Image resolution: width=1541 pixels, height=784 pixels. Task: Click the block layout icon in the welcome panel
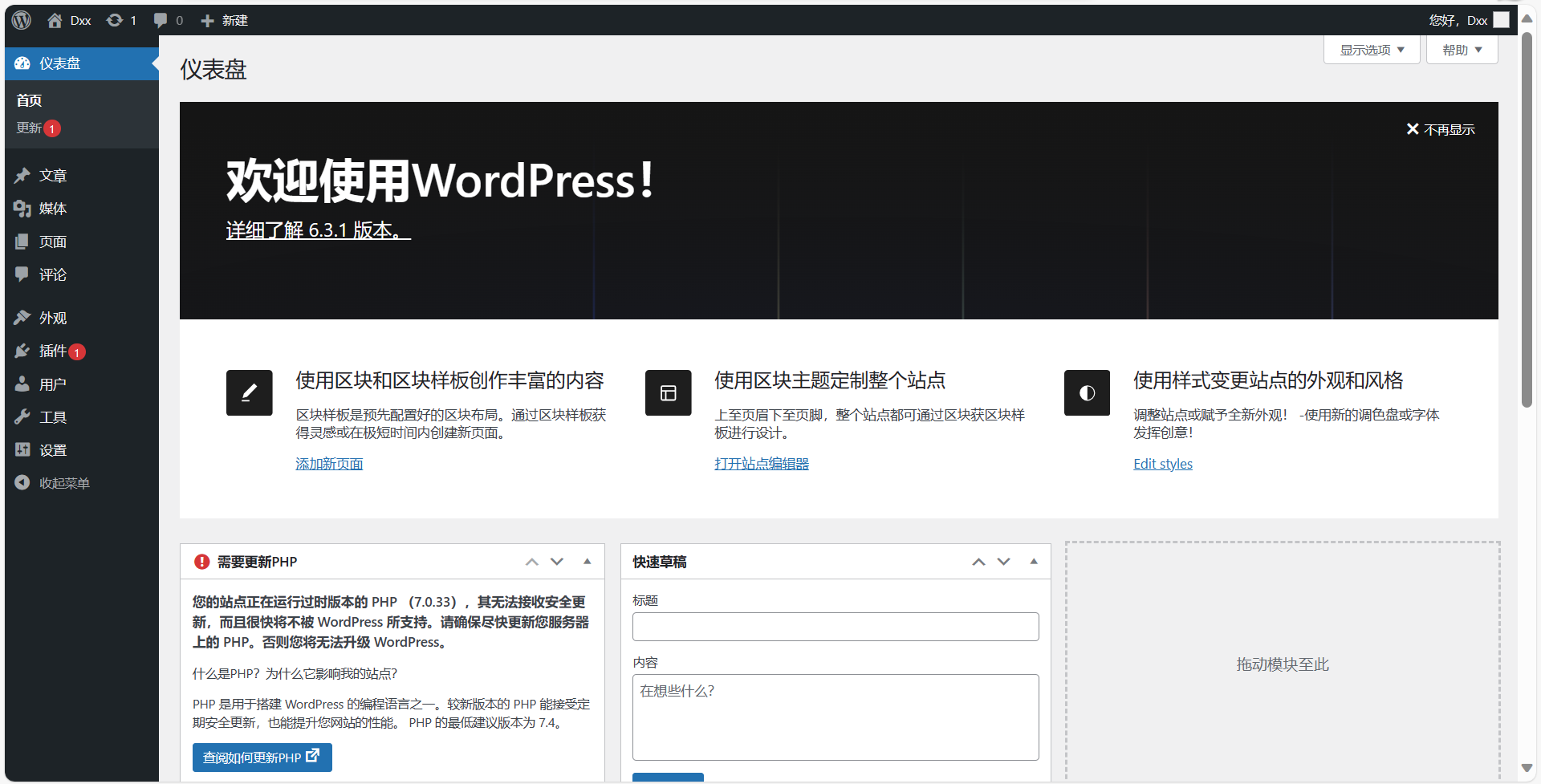tap(669, 392)
